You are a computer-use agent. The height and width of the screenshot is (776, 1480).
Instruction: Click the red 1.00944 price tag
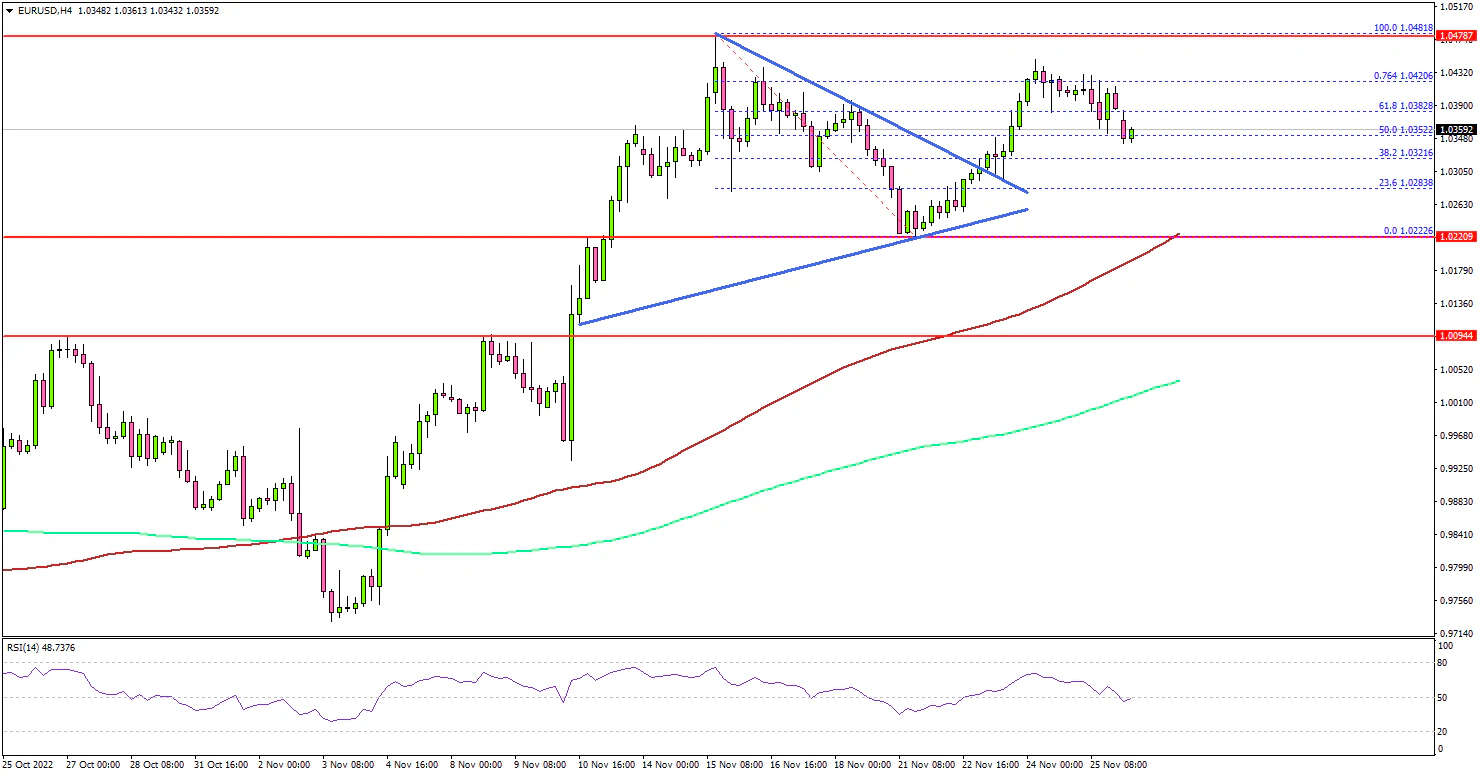coord(1456,337)
